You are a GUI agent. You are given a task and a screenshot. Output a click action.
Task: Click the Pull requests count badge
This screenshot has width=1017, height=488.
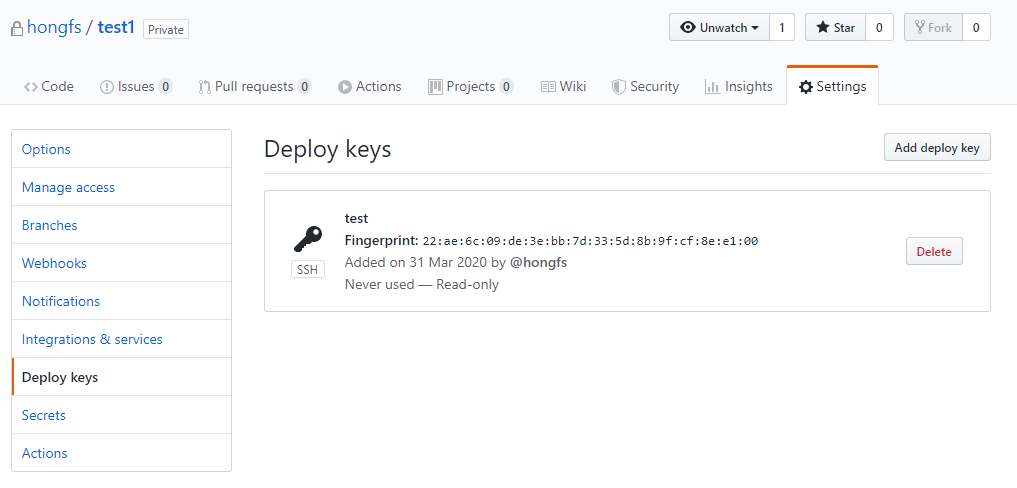point(304,86)
